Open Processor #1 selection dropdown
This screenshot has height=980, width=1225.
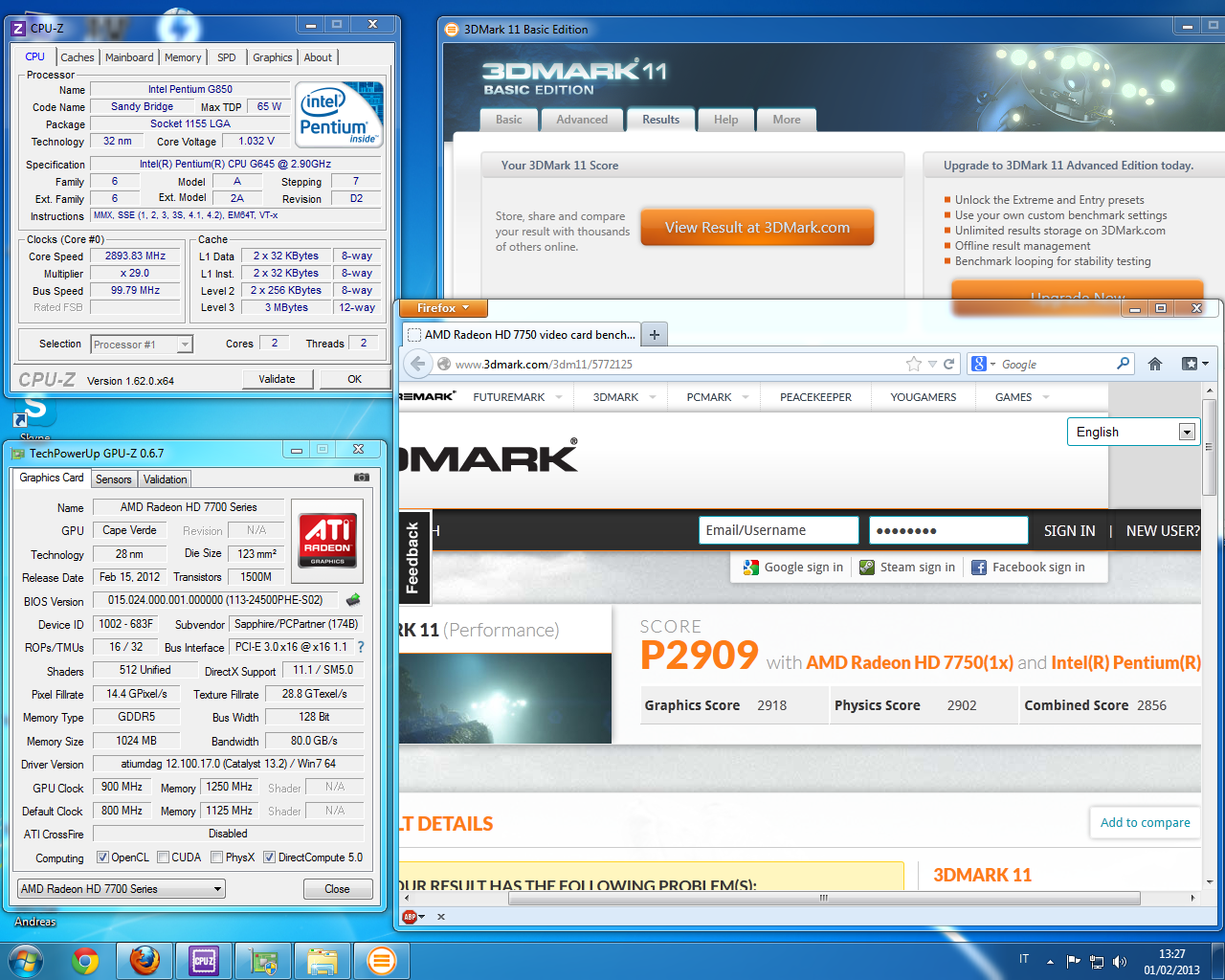click(x=142, y=345)
